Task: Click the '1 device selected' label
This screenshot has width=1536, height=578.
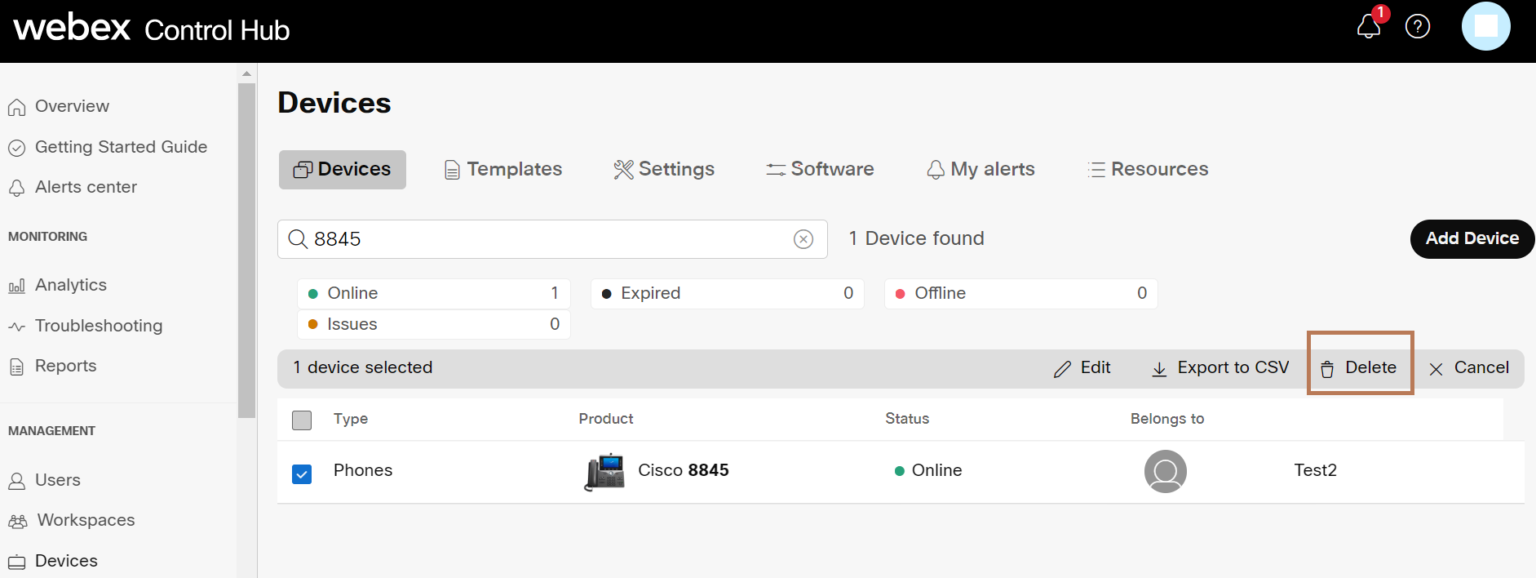Action: coord(362,367)
